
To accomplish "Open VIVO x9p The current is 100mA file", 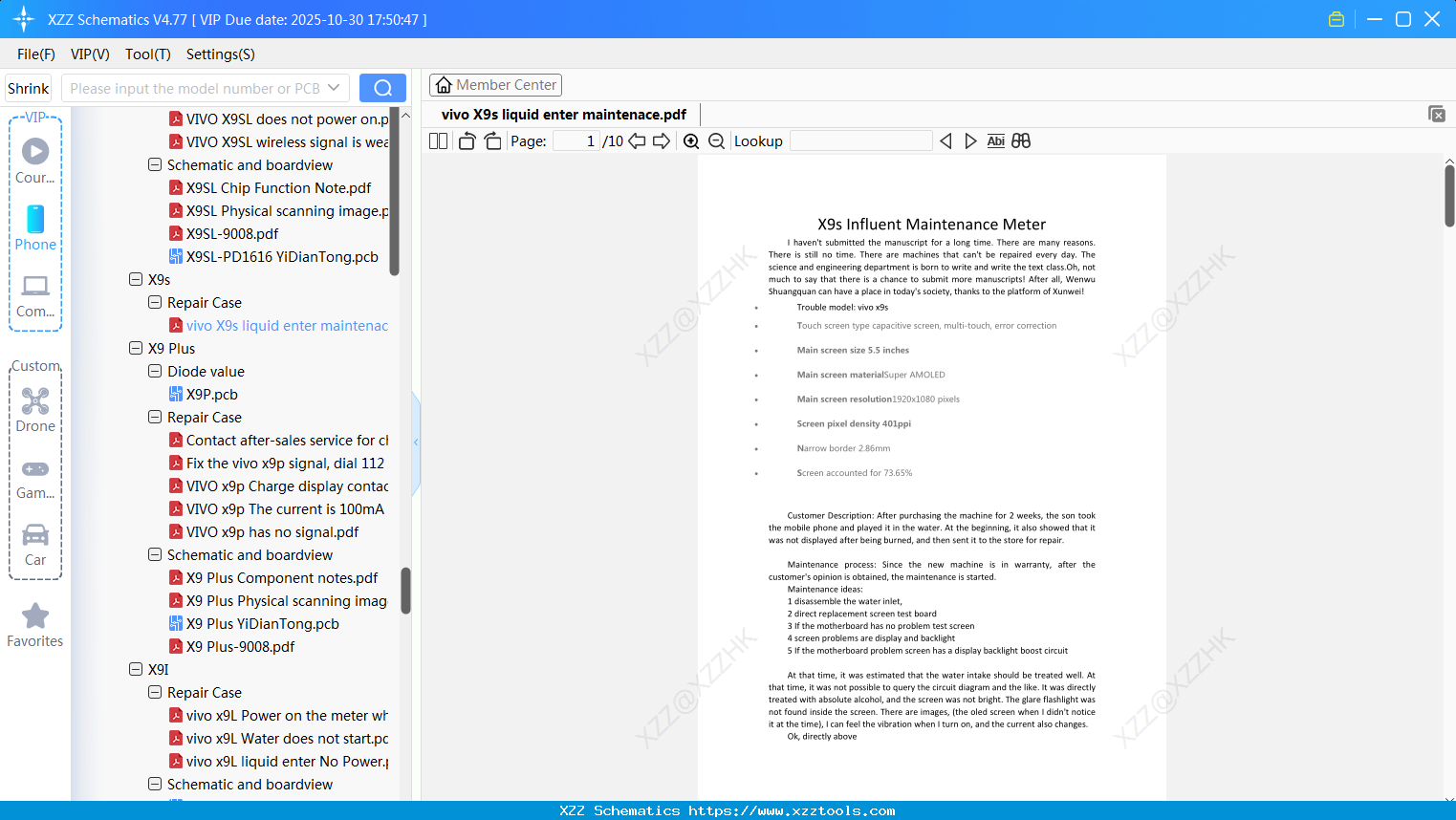I will (276, 509).
